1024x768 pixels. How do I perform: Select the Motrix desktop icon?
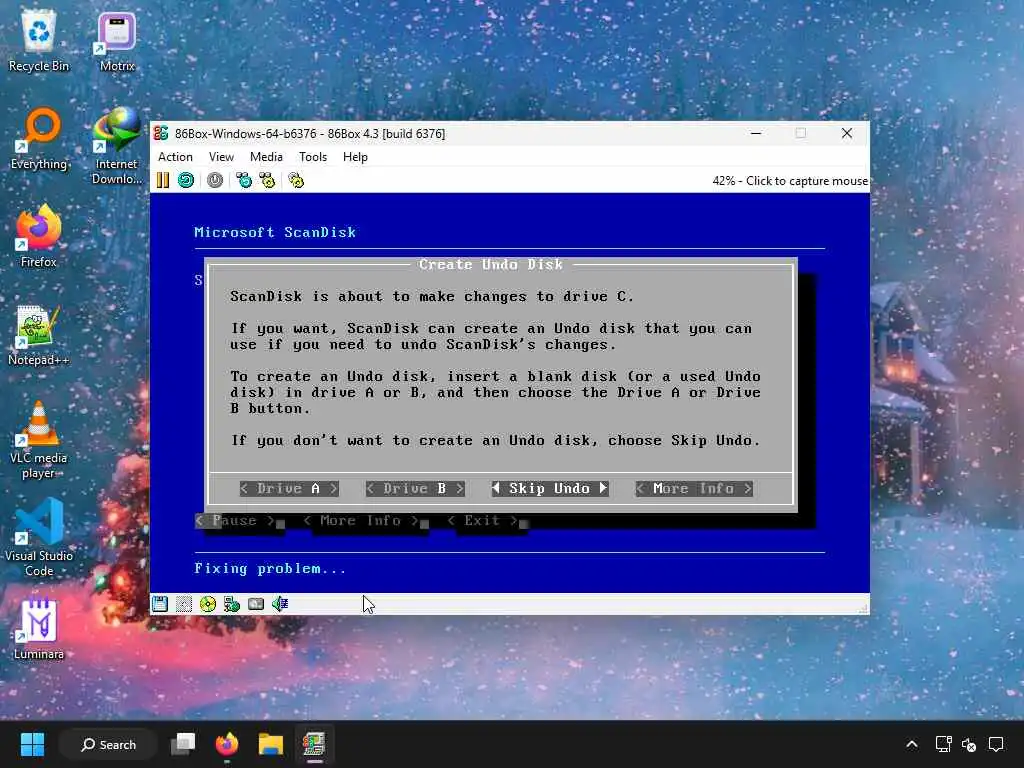[117, 40]
